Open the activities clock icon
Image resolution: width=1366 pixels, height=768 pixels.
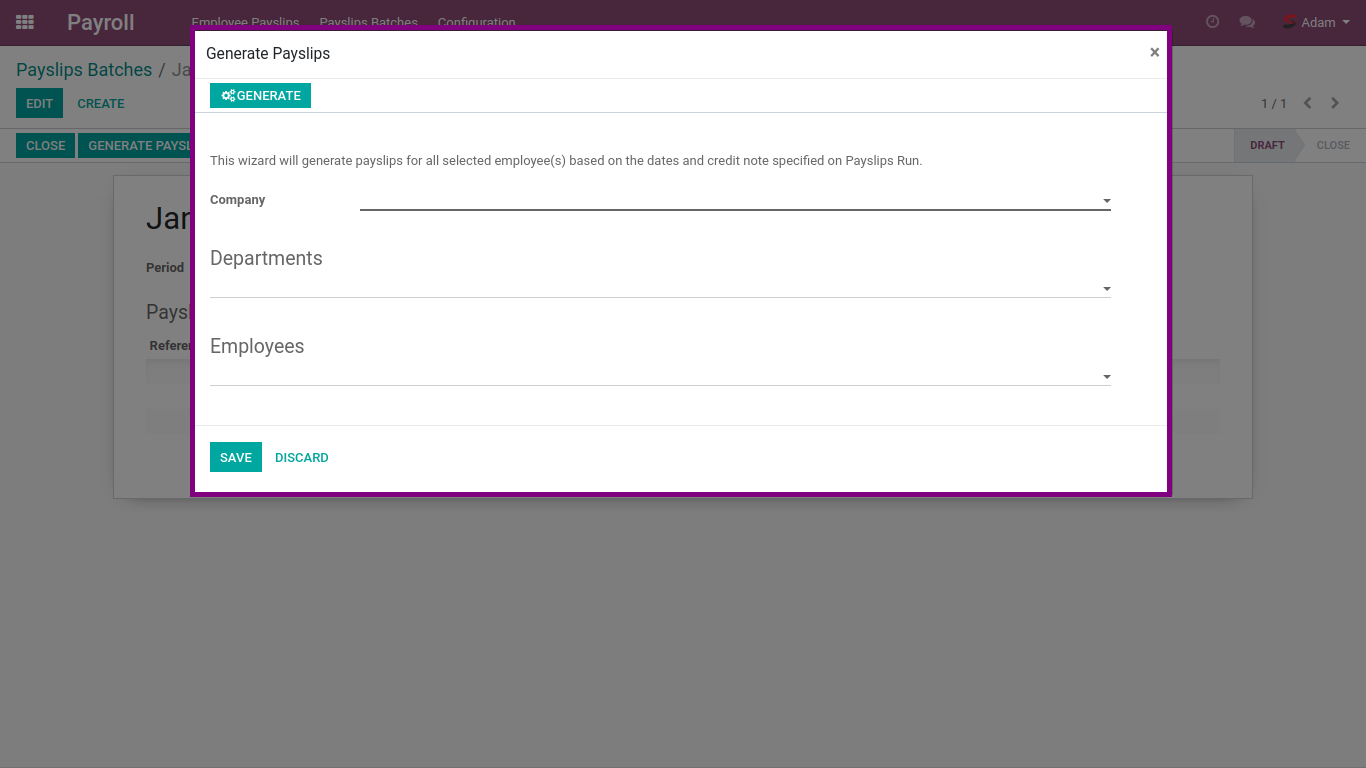(1212, 22)
